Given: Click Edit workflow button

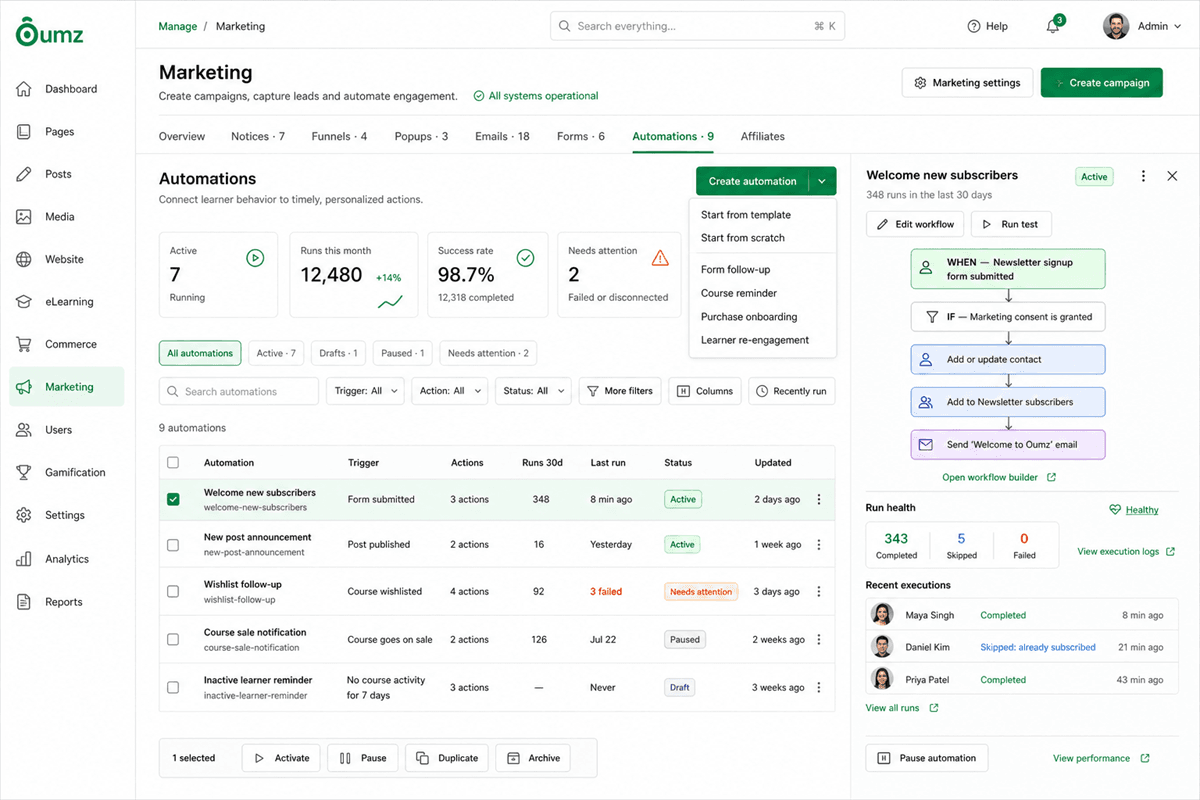Looking at the screenshot, I should 916,224.
